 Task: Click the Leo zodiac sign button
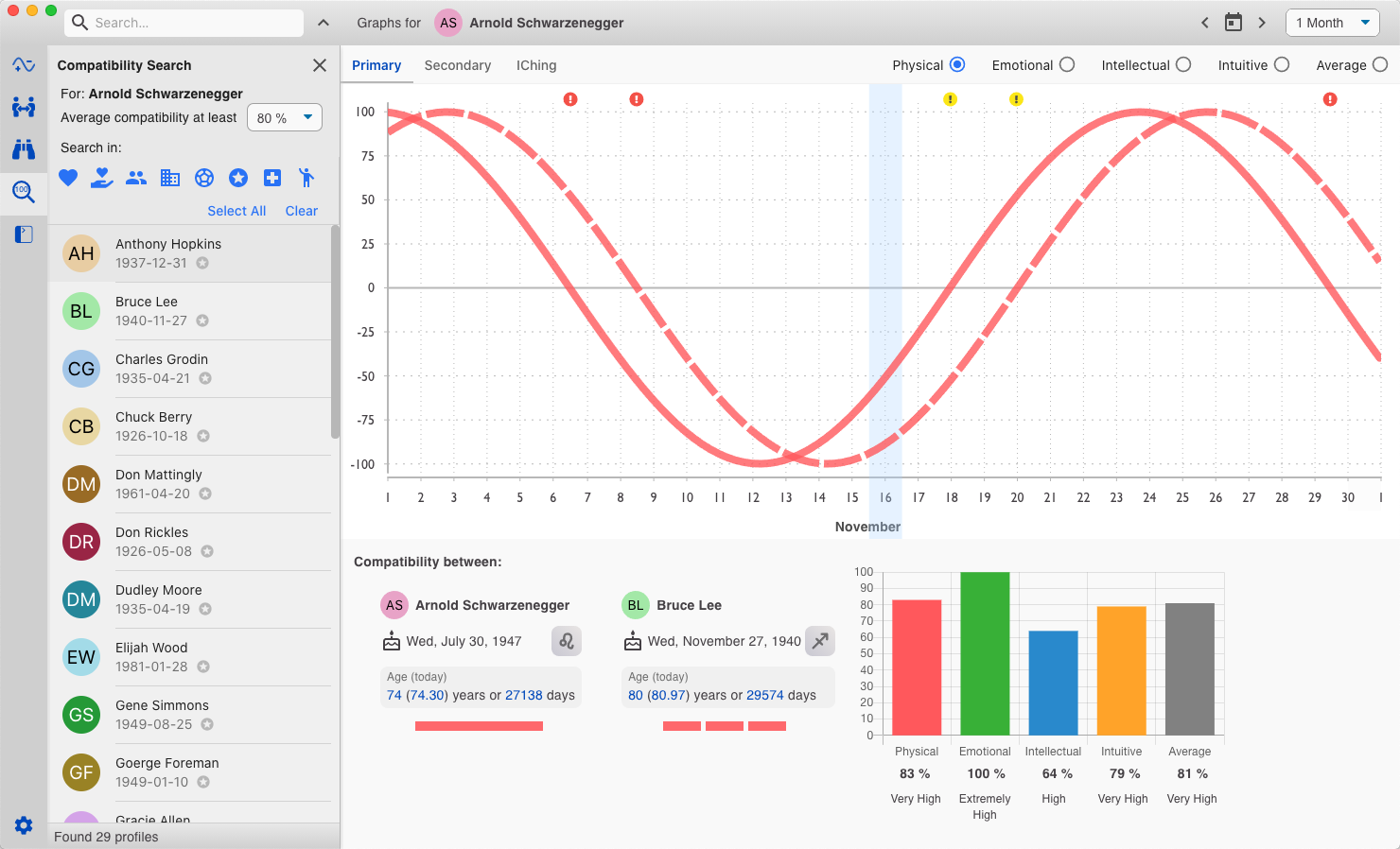[x=567, y=641]
